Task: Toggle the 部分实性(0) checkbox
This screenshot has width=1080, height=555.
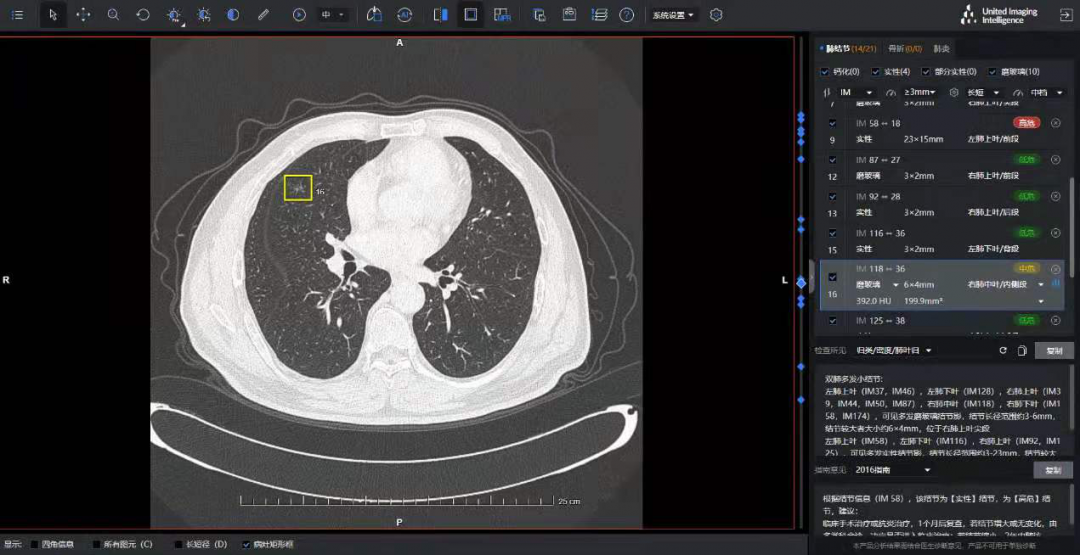Action: [x=926, y=72]
